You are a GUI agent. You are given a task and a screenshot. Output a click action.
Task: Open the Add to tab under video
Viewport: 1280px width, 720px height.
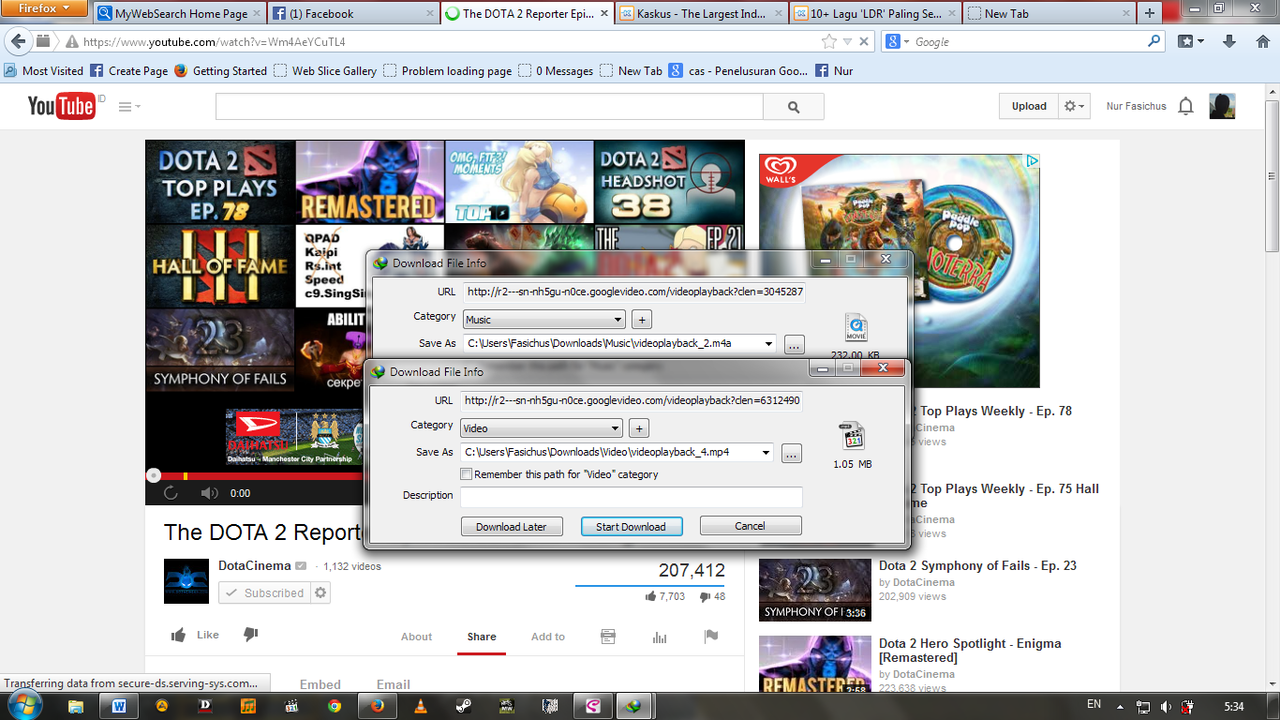pyautogui.click(x=548, y=637)
